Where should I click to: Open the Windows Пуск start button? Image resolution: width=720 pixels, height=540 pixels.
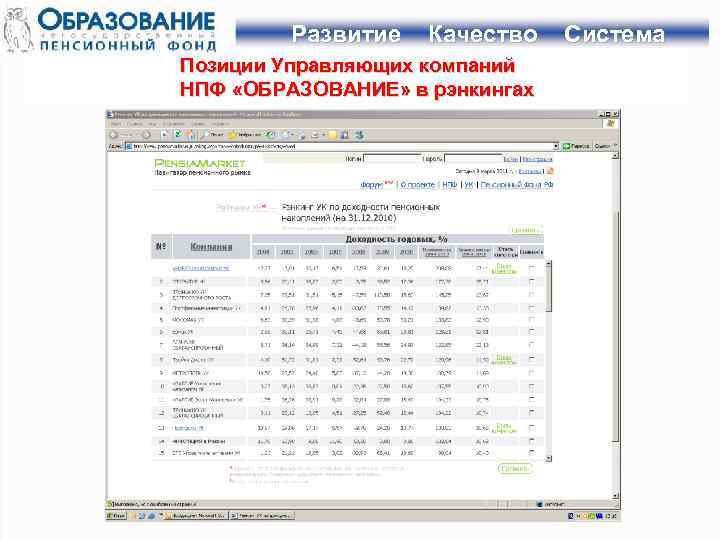point(117,516)
